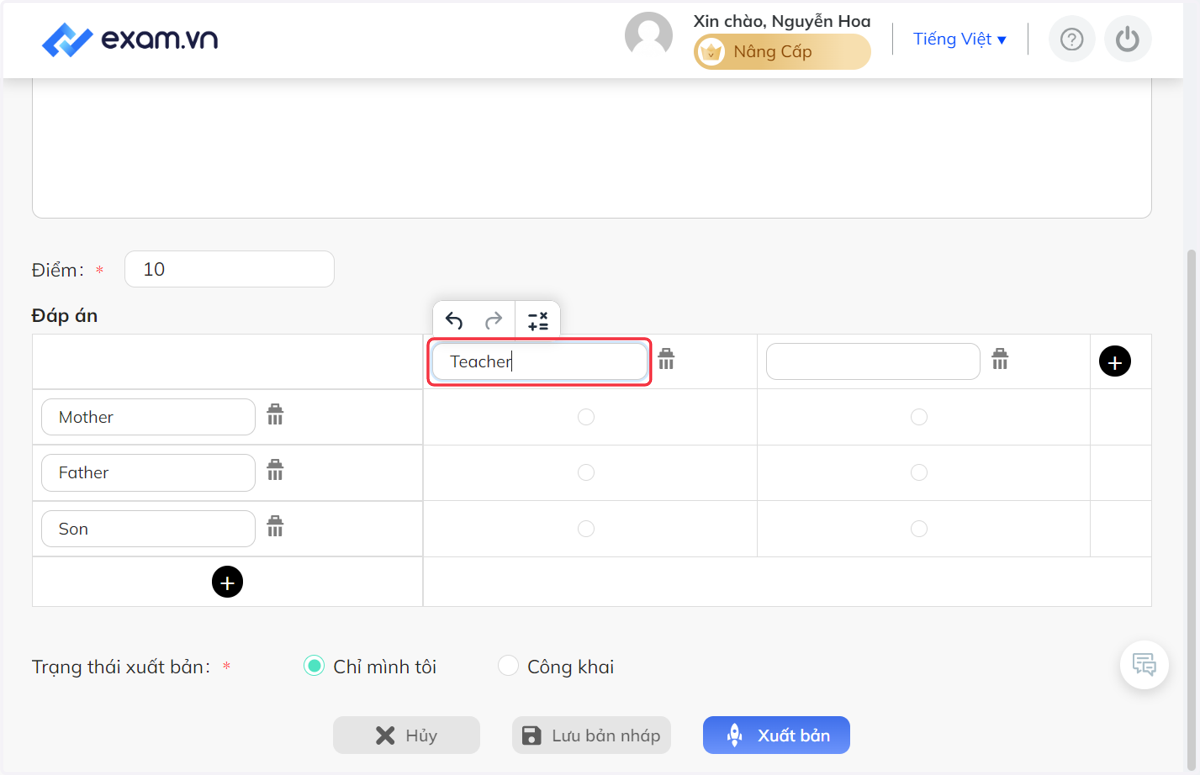Viewport: 1200px width, 775px height.
Task: Click the Hủy cancel button
Action: point(406,735)
